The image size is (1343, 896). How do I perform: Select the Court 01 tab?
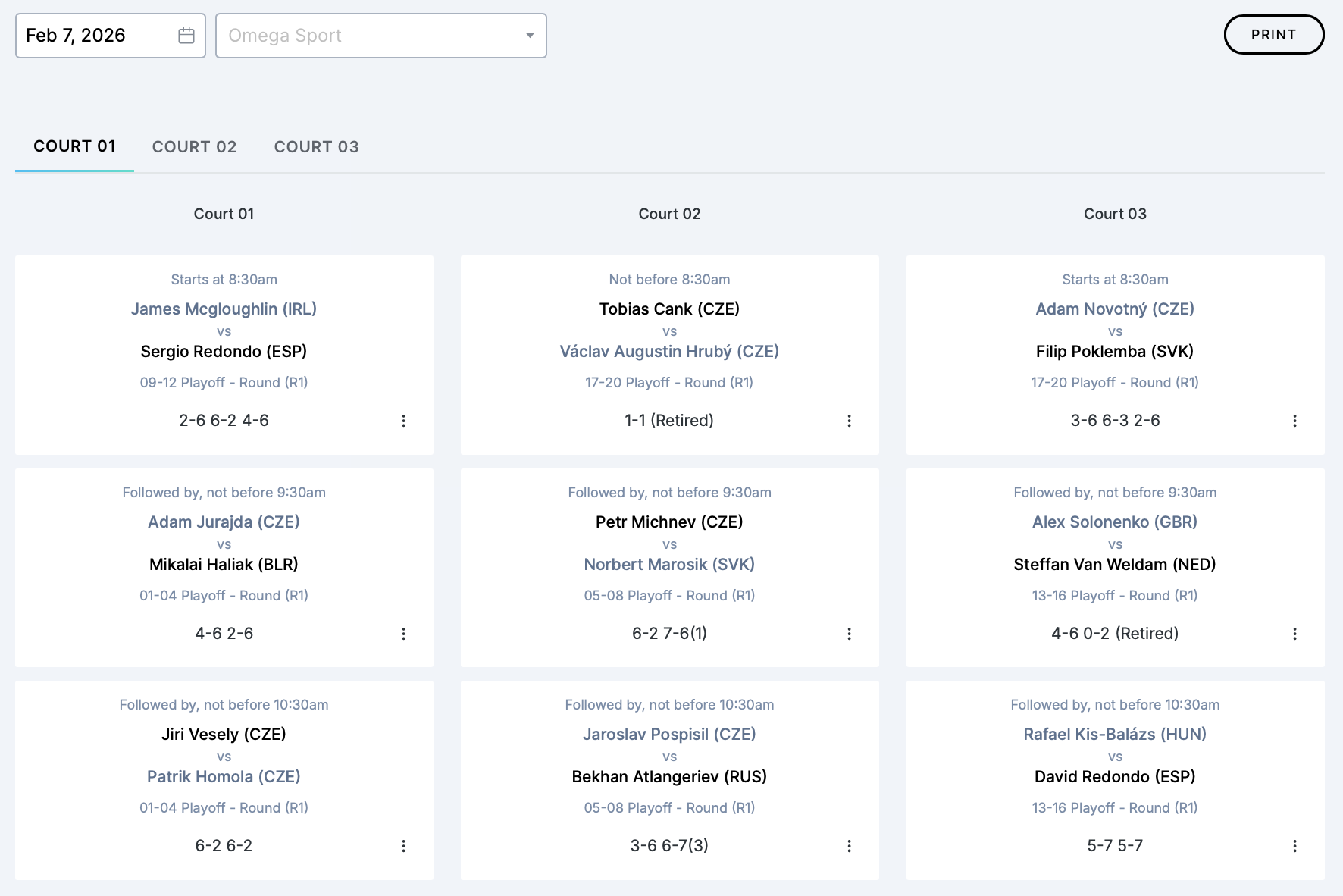click(74, 146)
